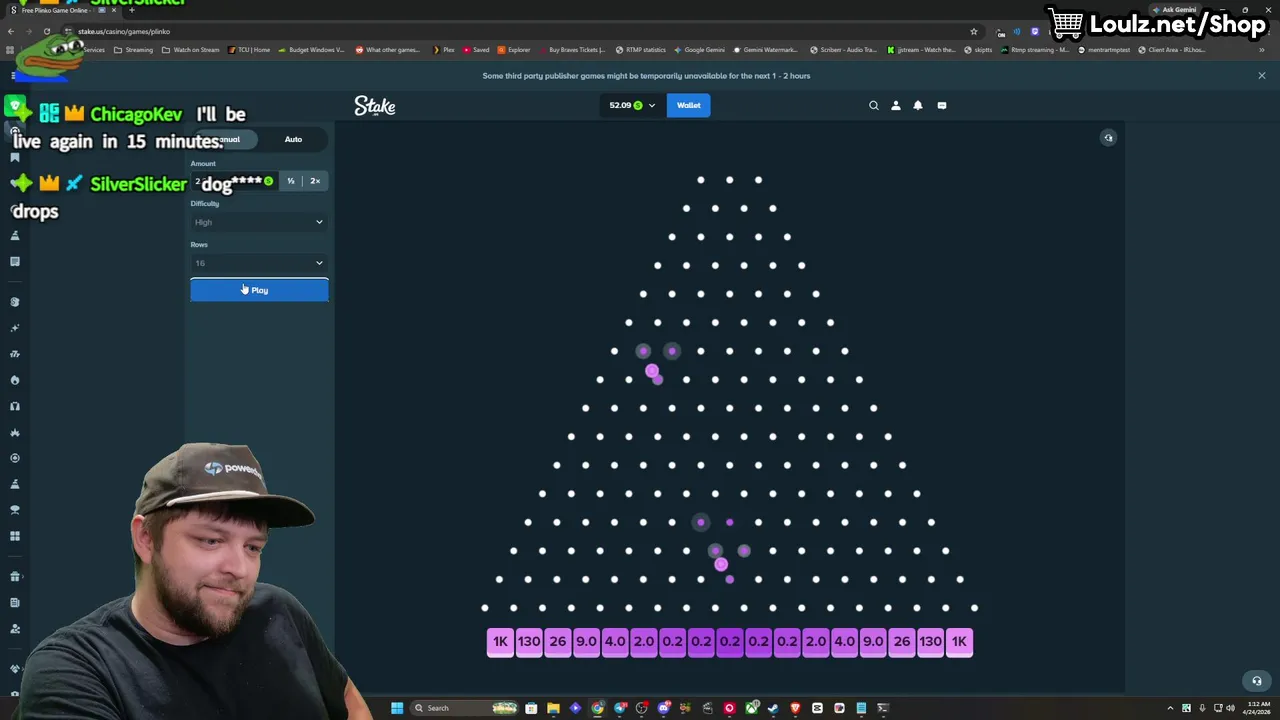Click the Stake logo
Screen dimensions: 1280x720
click(x=375, y=106)
